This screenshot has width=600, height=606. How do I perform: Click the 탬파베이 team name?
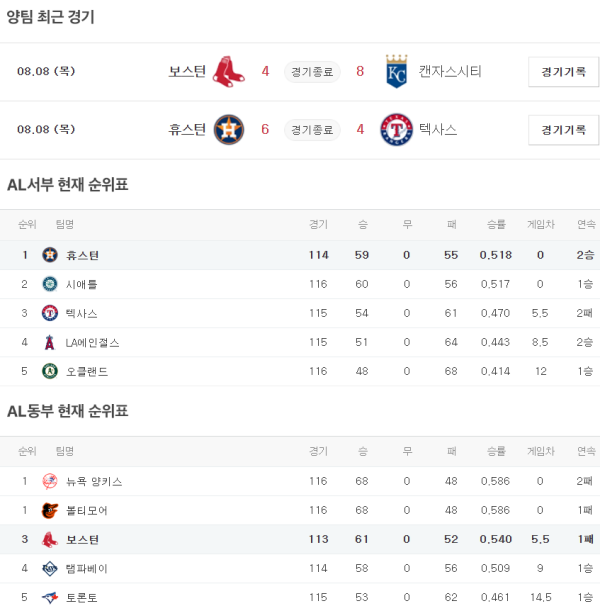click(87, 568)
